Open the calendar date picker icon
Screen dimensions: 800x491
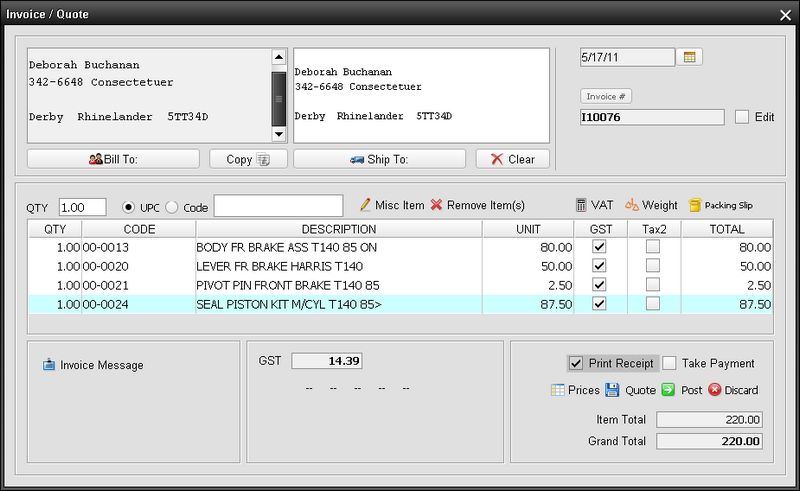tap(689, 57)
